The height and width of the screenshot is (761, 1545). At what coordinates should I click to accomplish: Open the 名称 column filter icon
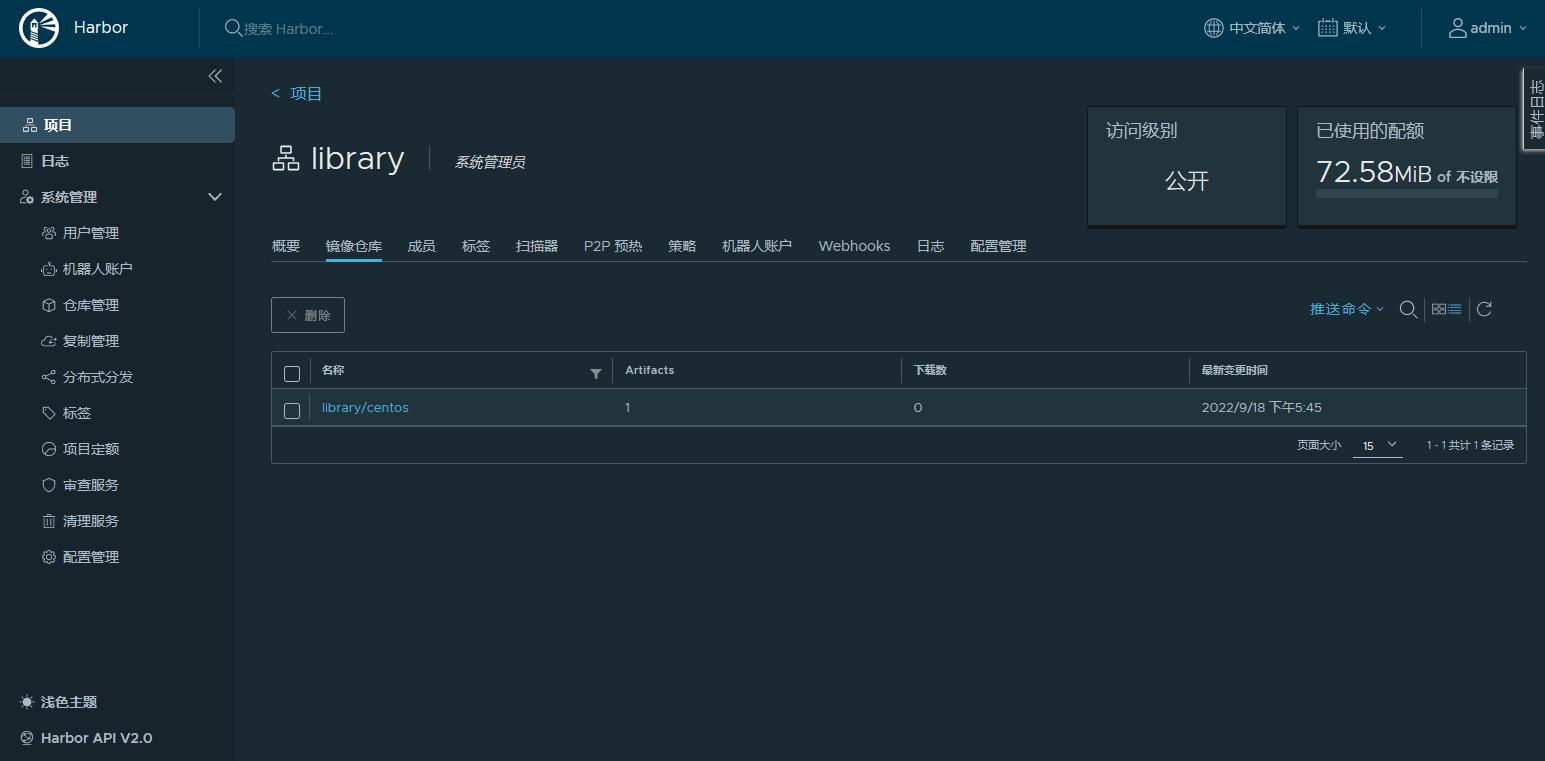tap(596, 373)
